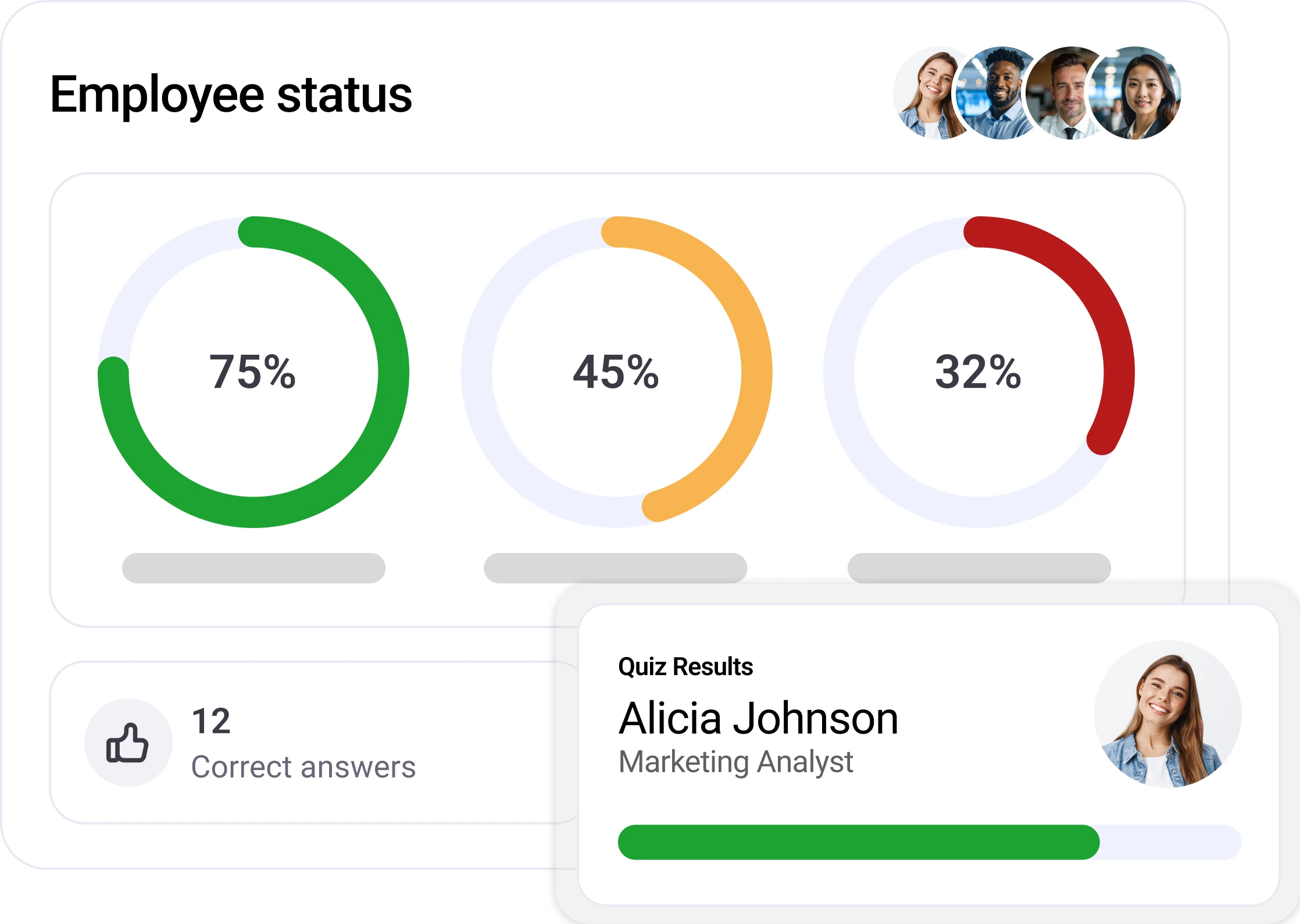
Task: Click the green filled quiz progress bar
Action: pos(858,842)
